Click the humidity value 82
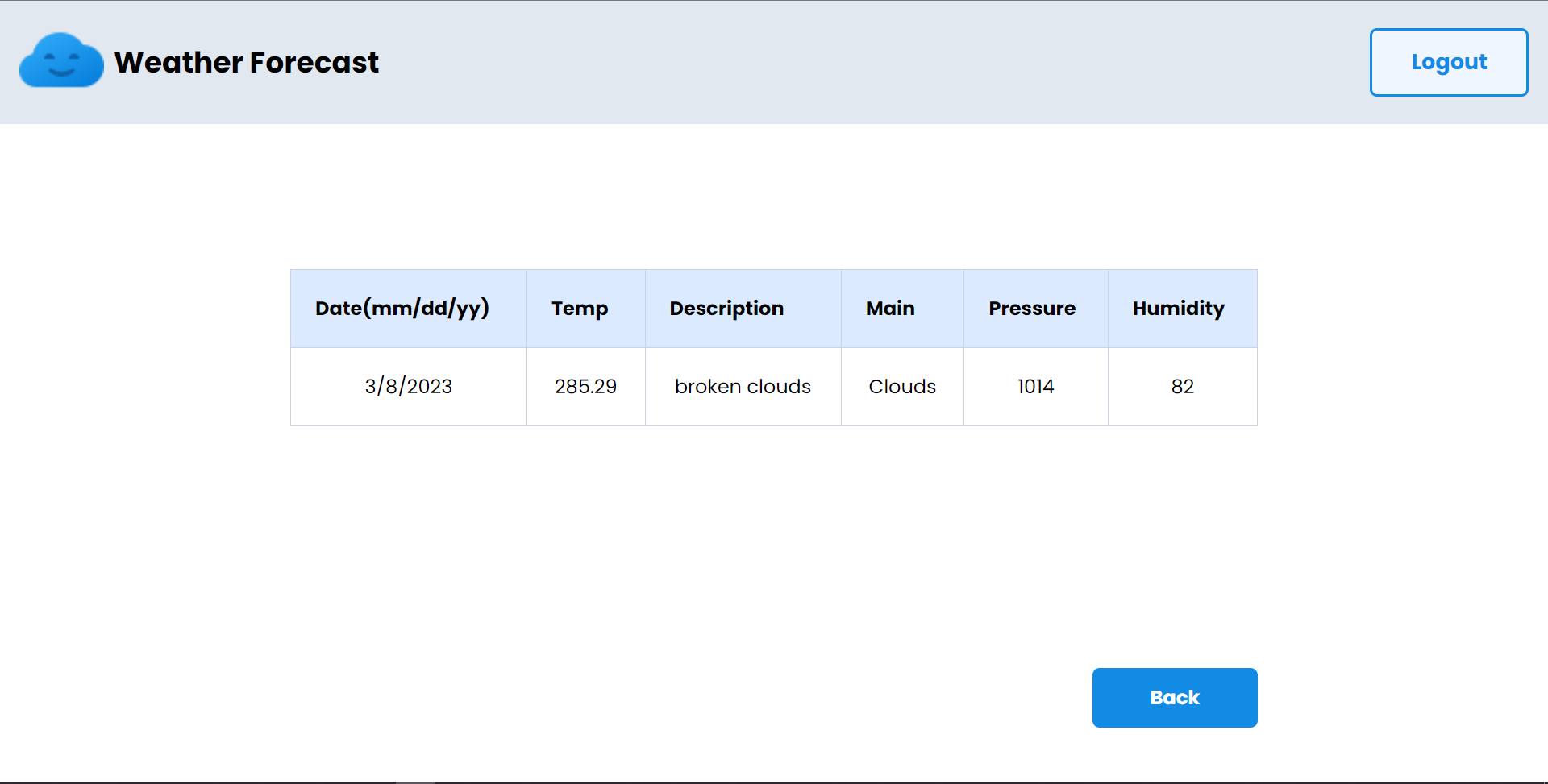Screen dimensions: 1548x784 pyautogui.click(x=1183, y=387)
